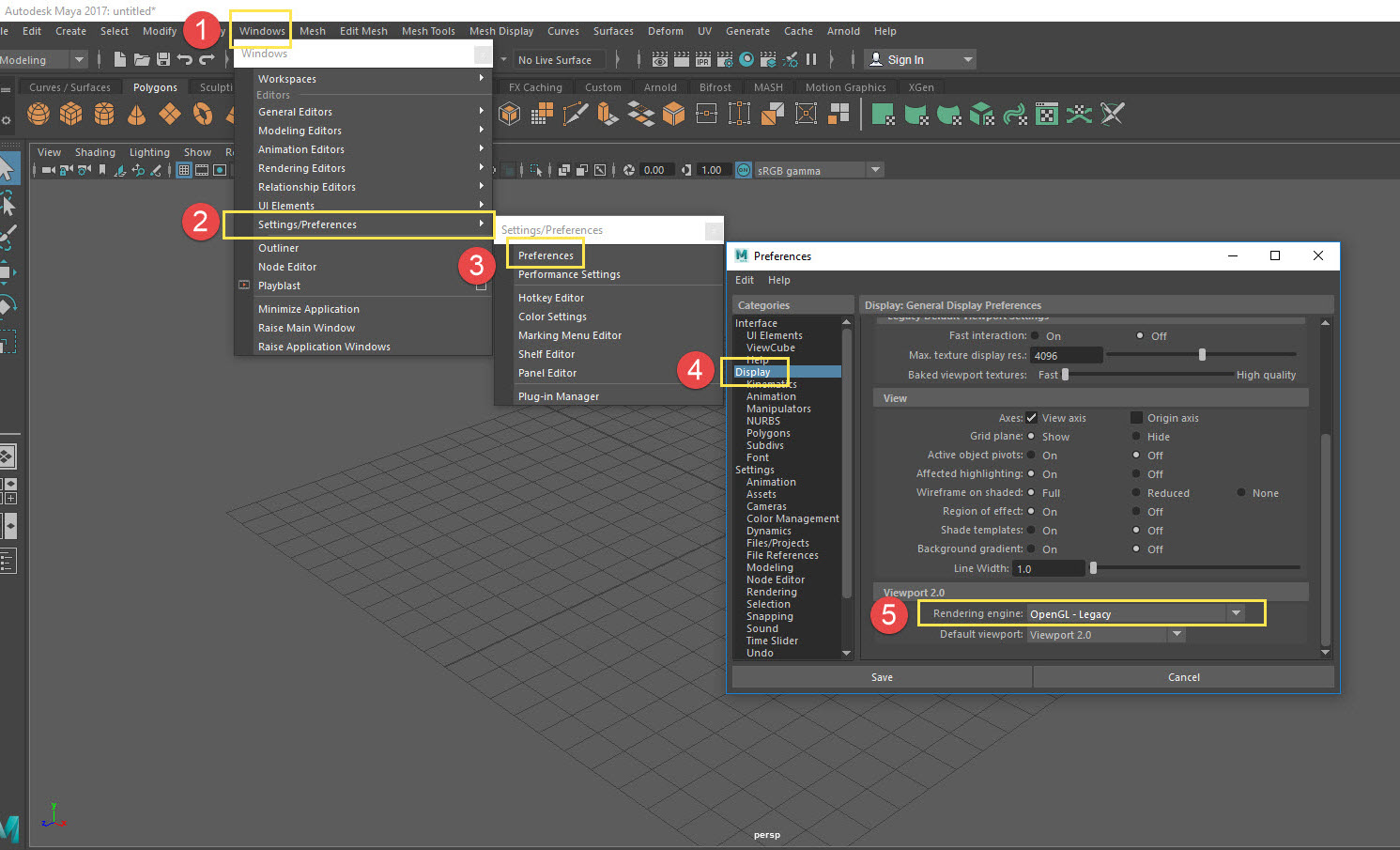Turn Affected highlighting Off
The image size is (1400, 850).
pyautogui.click(x=1134, y=473)
